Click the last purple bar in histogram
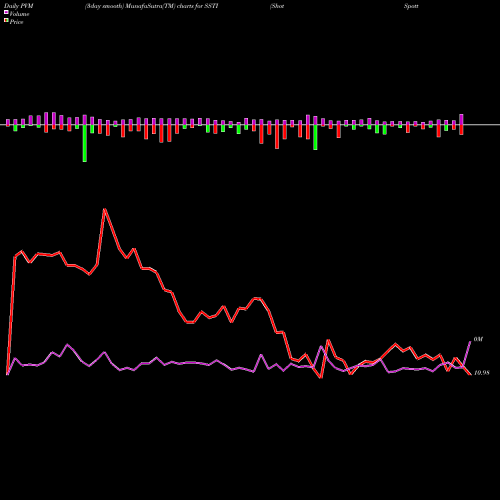This screenshot has height=500, width=500. pos(461,120)
